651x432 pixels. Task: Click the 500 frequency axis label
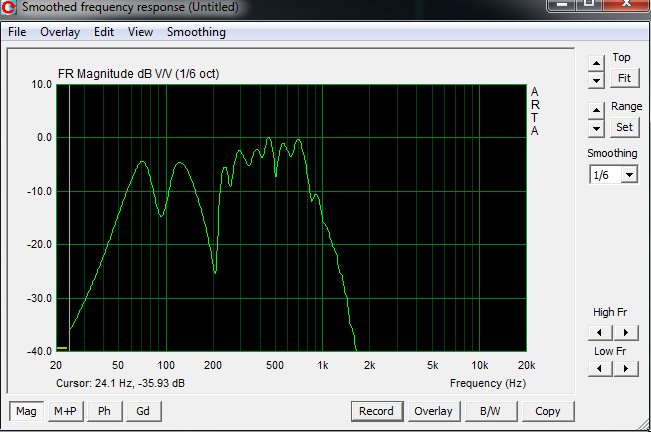pos(275,365)
